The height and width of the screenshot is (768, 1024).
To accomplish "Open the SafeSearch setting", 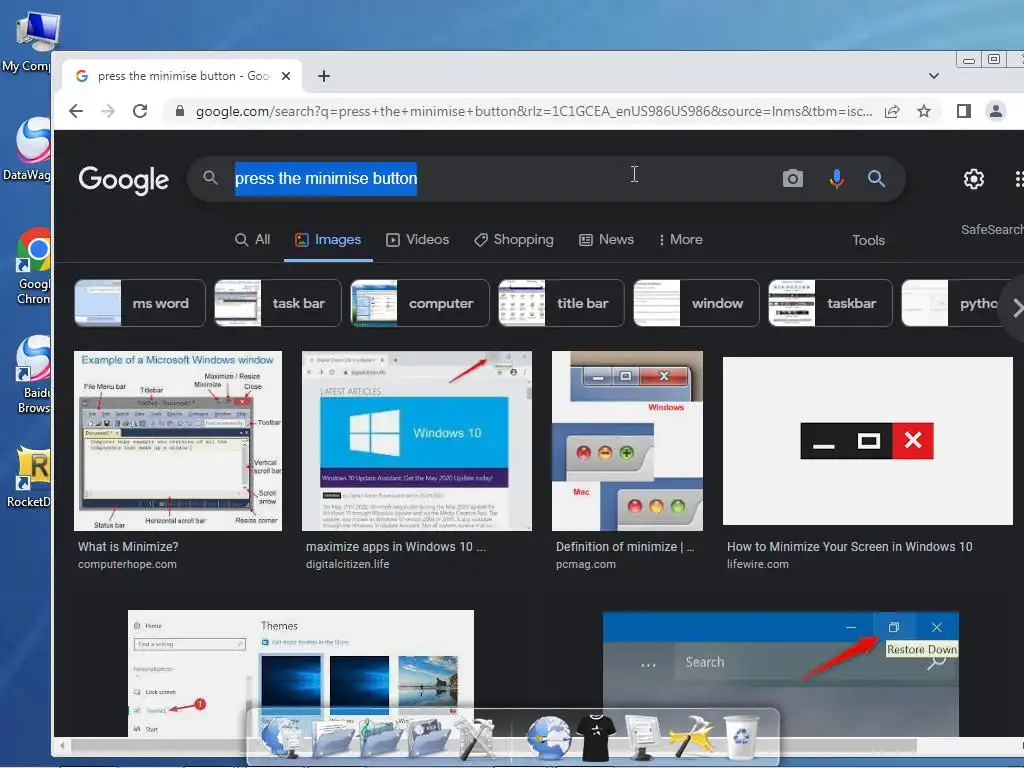I will 992,229.
